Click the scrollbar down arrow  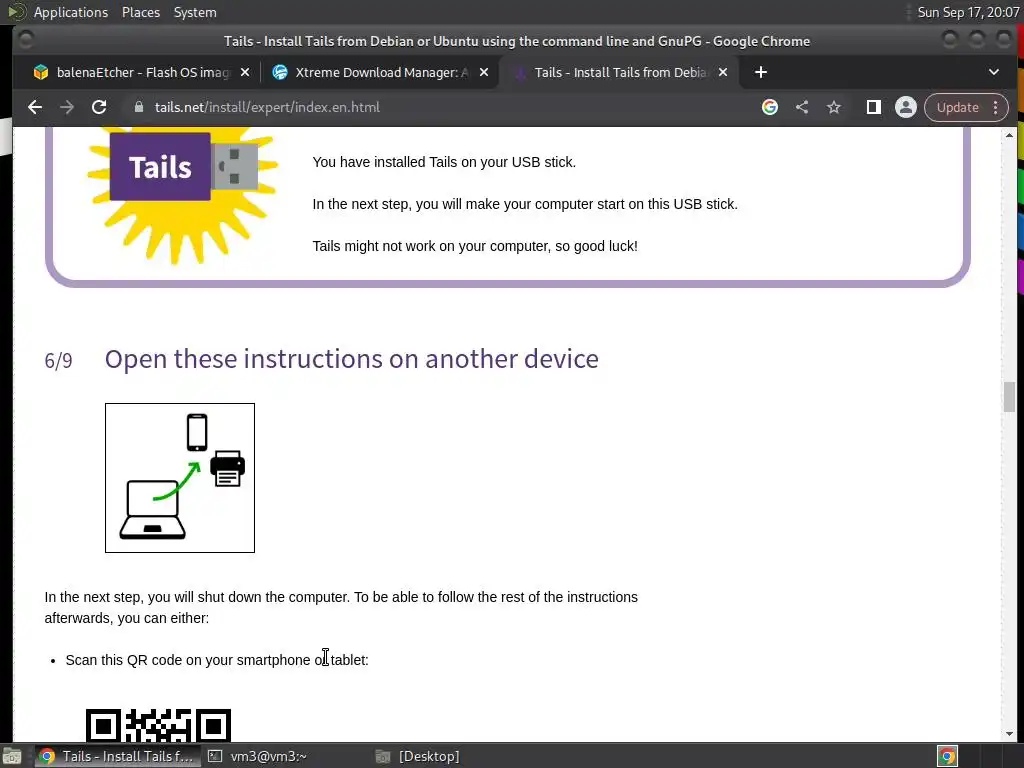tap(1010, 734)
